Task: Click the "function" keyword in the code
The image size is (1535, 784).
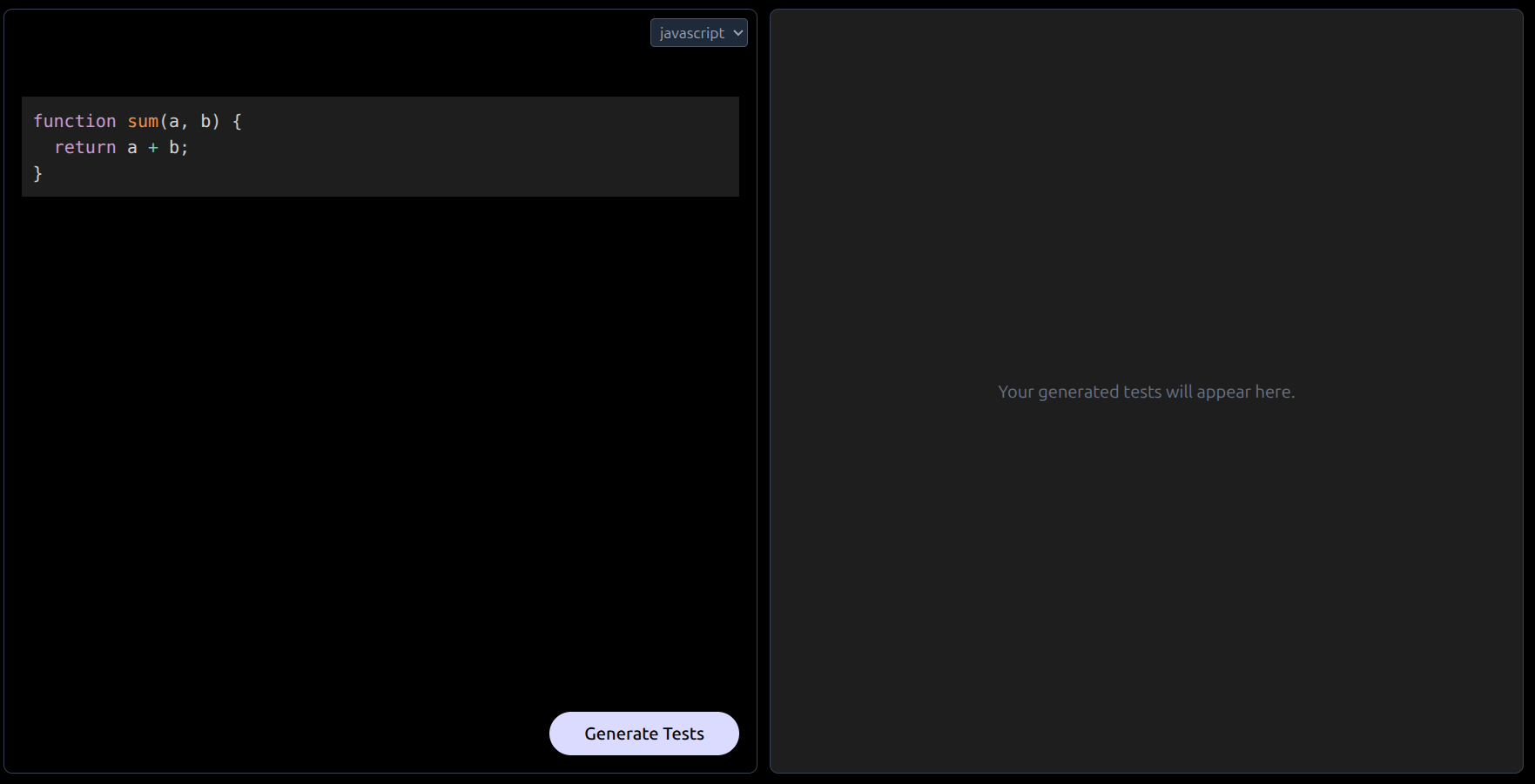Action: click(x=74, y=122)
